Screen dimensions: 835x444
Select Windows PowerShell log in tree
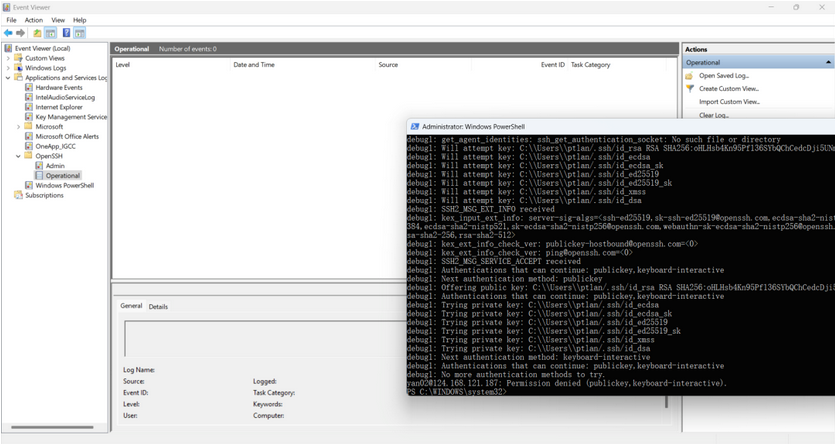coord(64,185)
